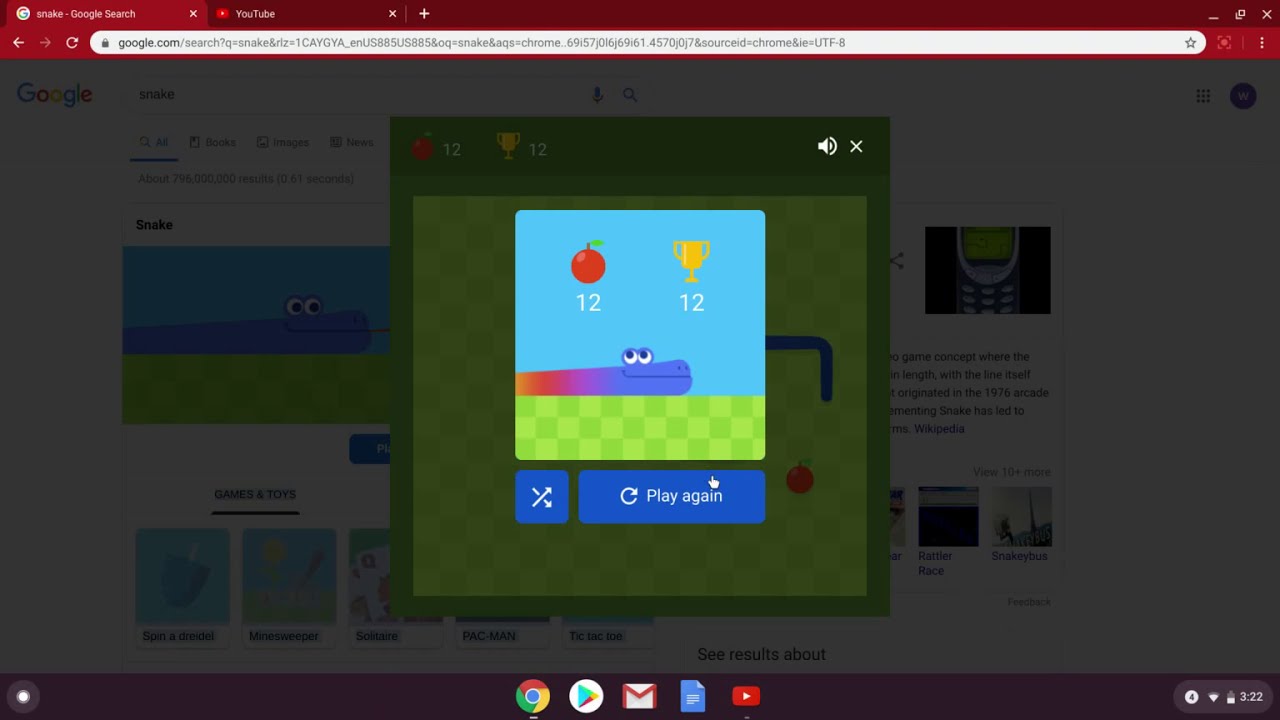Screen dimensions: 1280x720
Task: Reload the page
Action: (x=72, y=43)
